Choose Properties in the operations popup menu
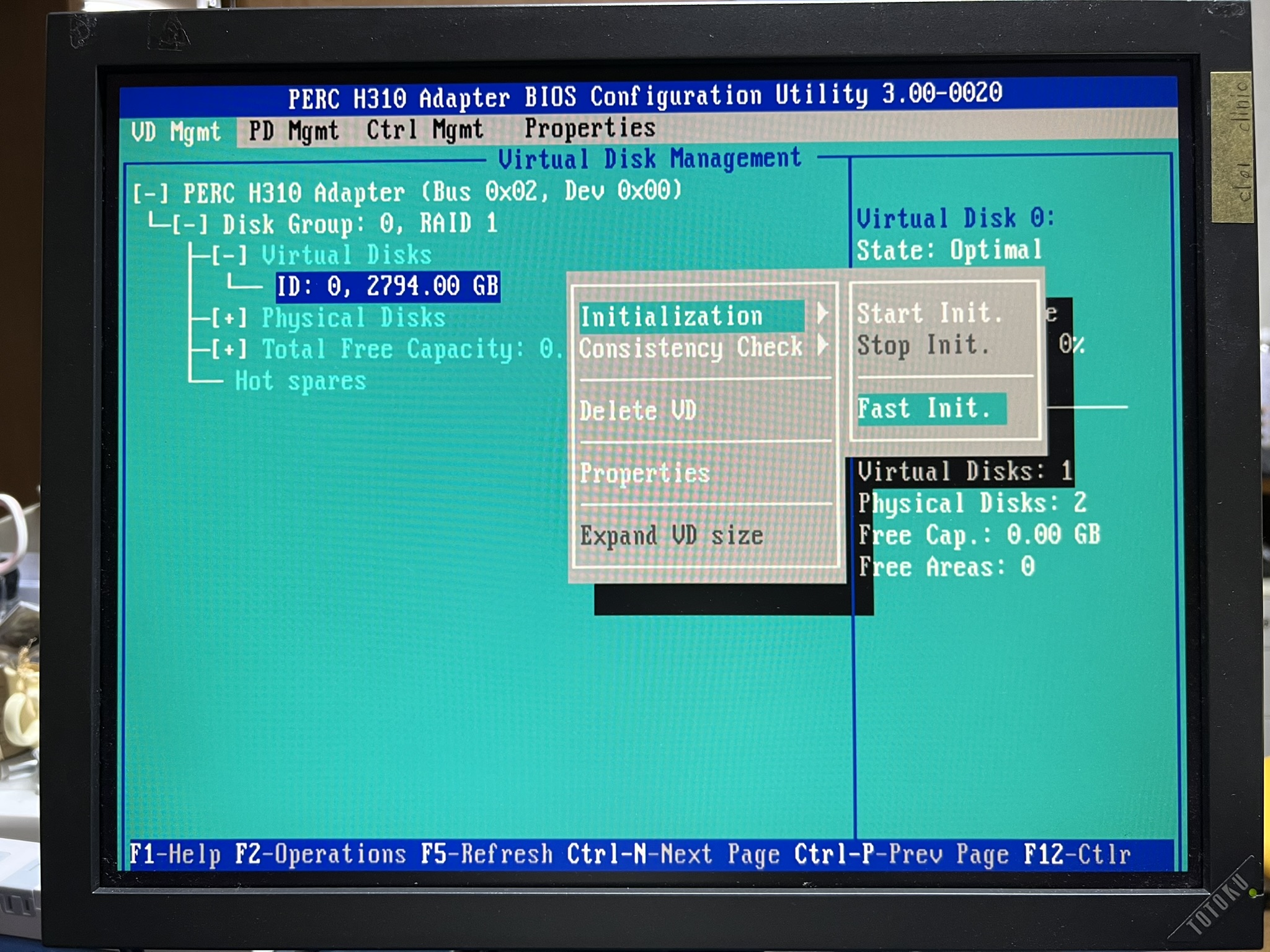The image size is (1270, 952). [644, 474]
